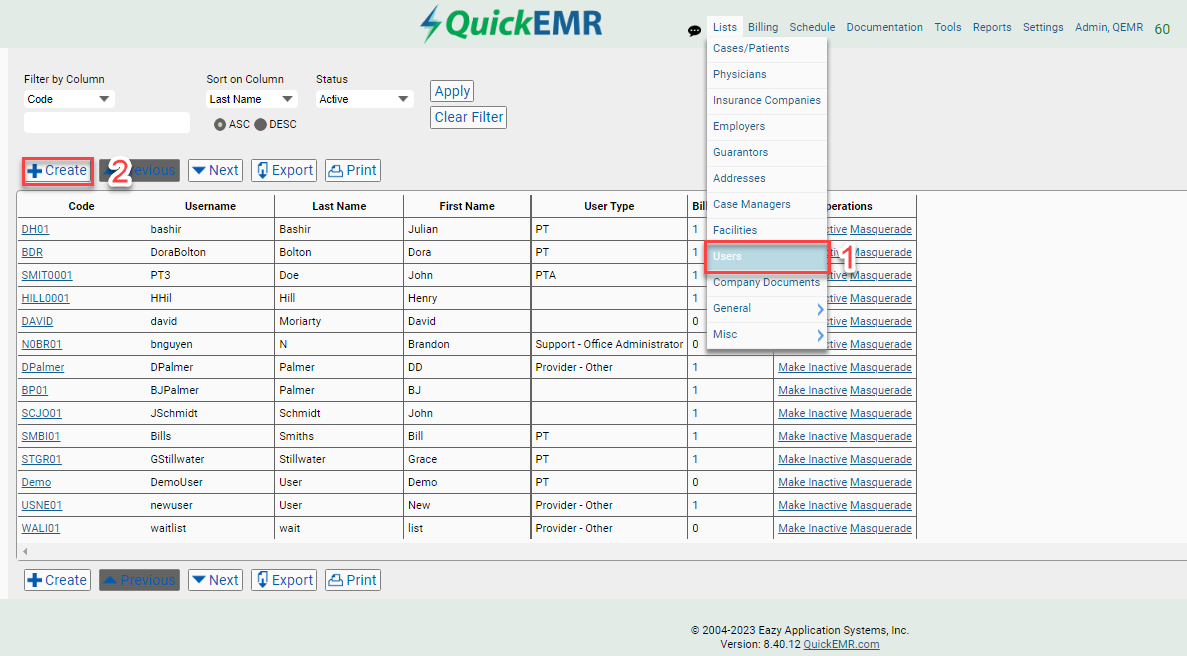This screenshot has height=656, width=1187.
Task: Open the Admin, QEMR user menu
Action: (x=1109, y=27)
